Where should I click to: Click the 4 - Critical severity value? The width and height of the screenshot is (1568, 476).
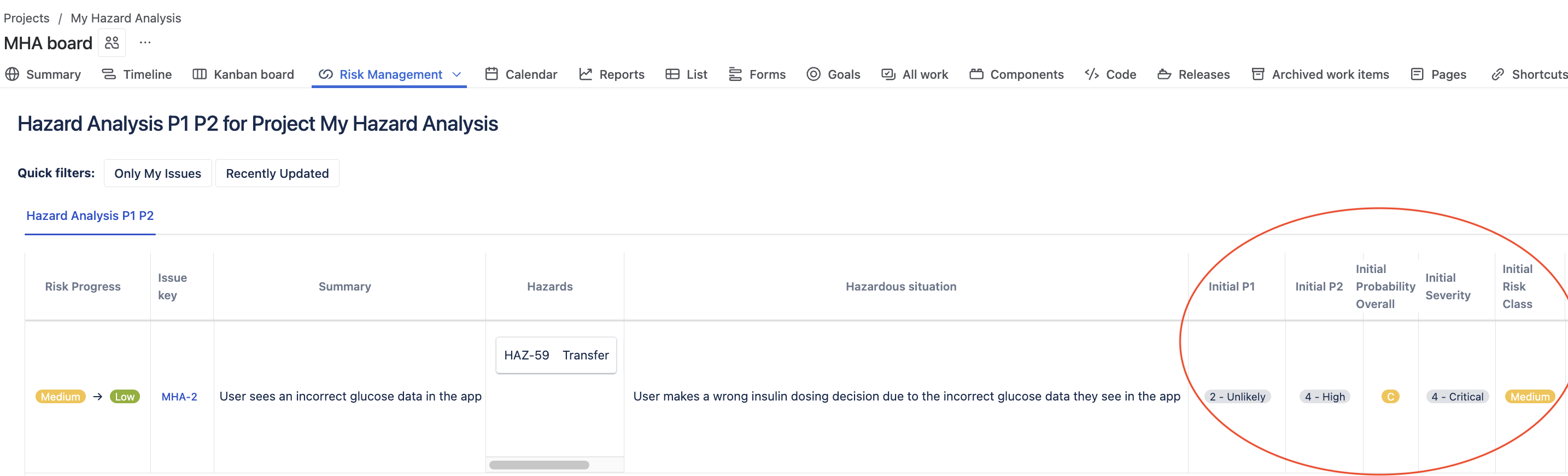coord(1456,397)
